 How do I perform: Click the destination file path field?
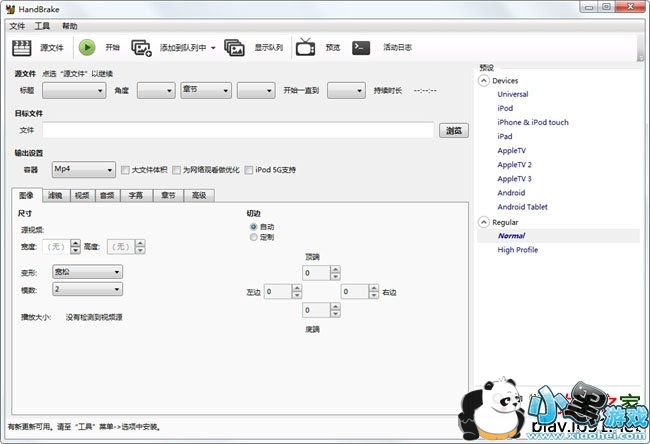click(238, 130)
